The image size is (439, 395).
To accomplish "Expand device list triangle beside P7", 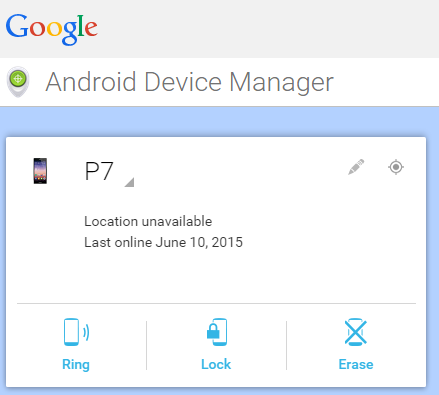I will (129, 182).
